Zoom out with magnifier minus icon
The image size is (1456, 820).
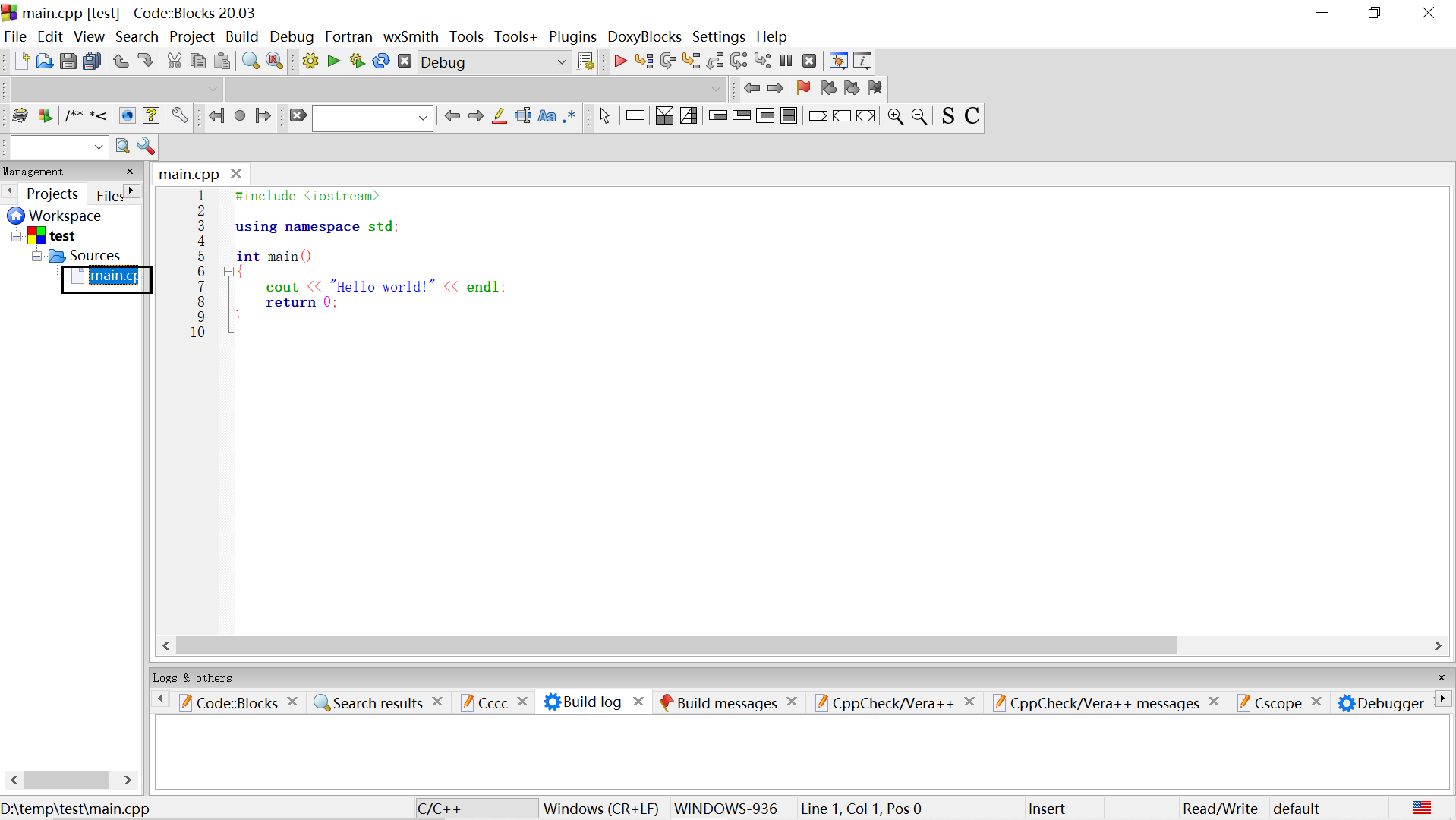tap(919, 116)
